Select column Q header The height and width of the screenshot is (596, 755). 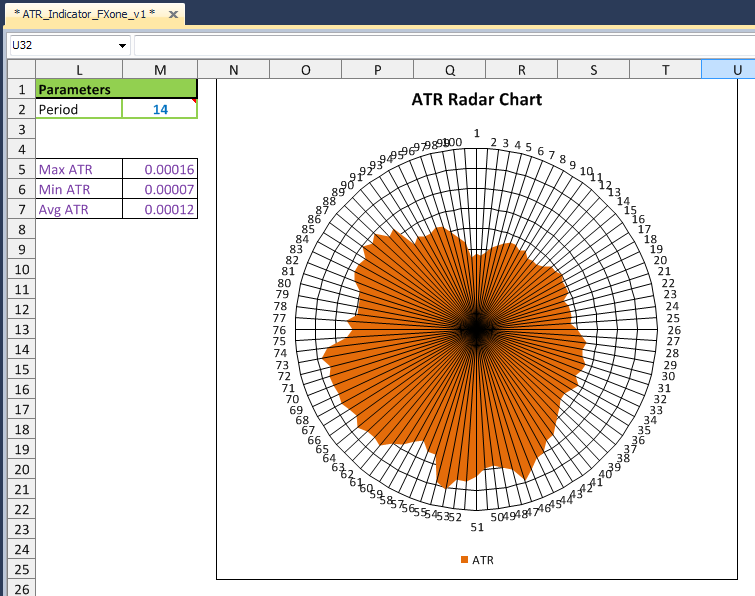pos(449,69)
